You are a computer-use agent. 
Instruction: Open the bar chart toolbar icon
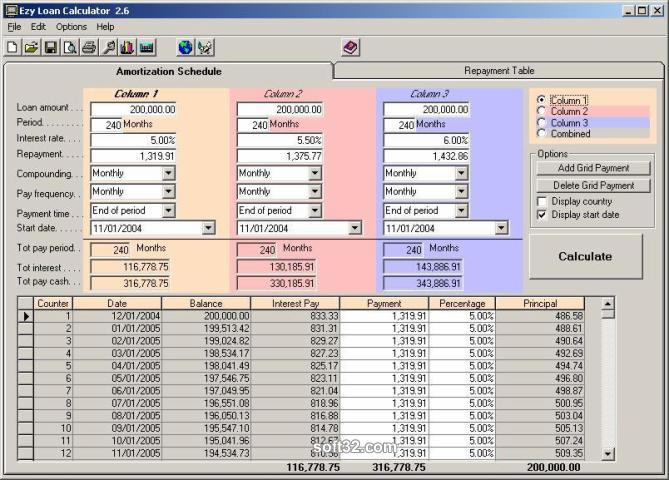[127, 47]
